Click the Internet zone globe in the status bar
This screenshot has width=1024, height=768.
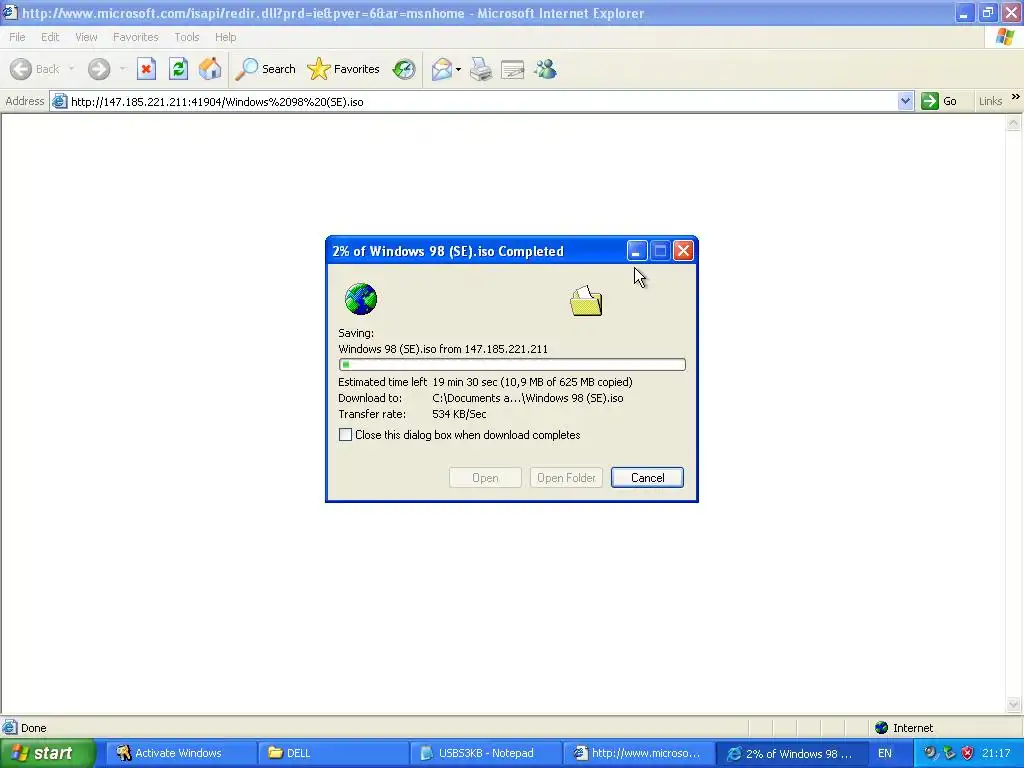point(882,728)
